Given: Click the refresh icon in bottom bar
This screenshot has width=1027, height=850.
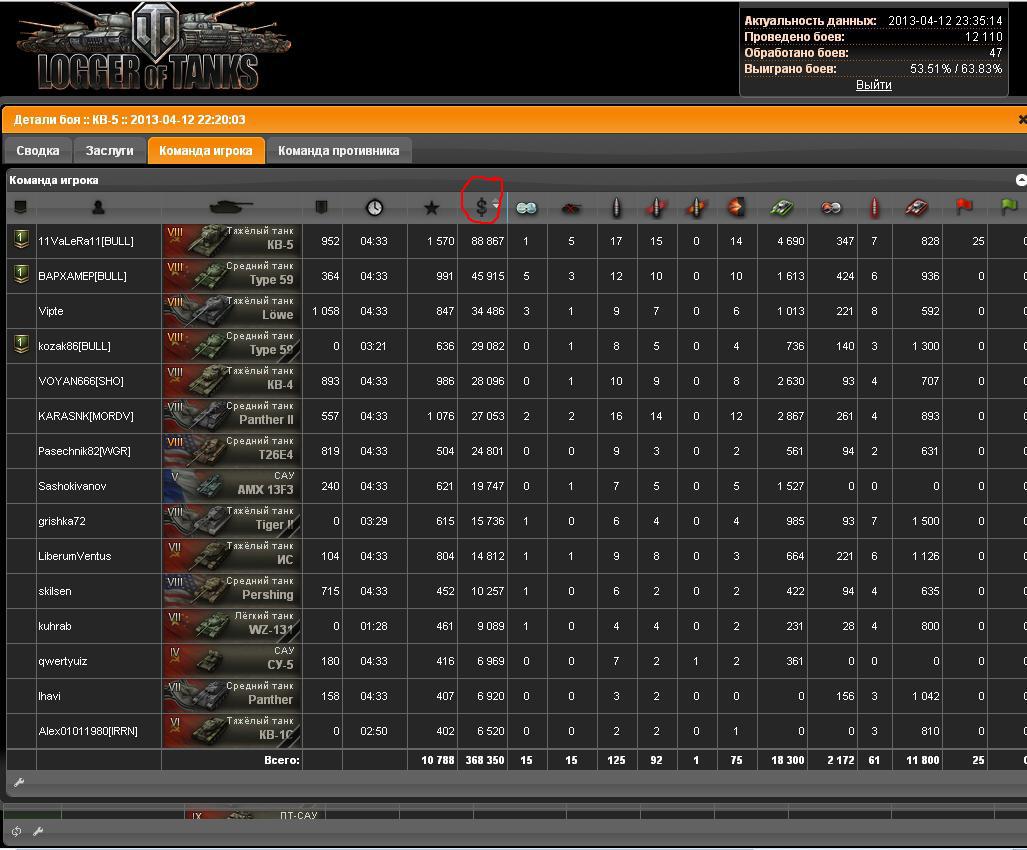Looking at the screenshot, I should [16, 831].
